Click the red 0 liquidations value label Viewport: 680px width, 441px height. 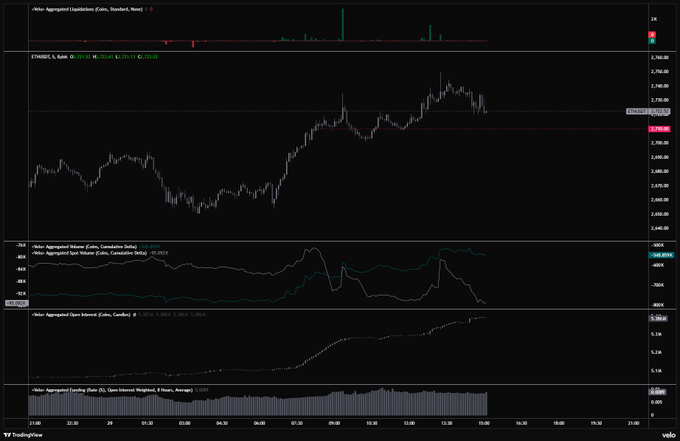point(652,34)
